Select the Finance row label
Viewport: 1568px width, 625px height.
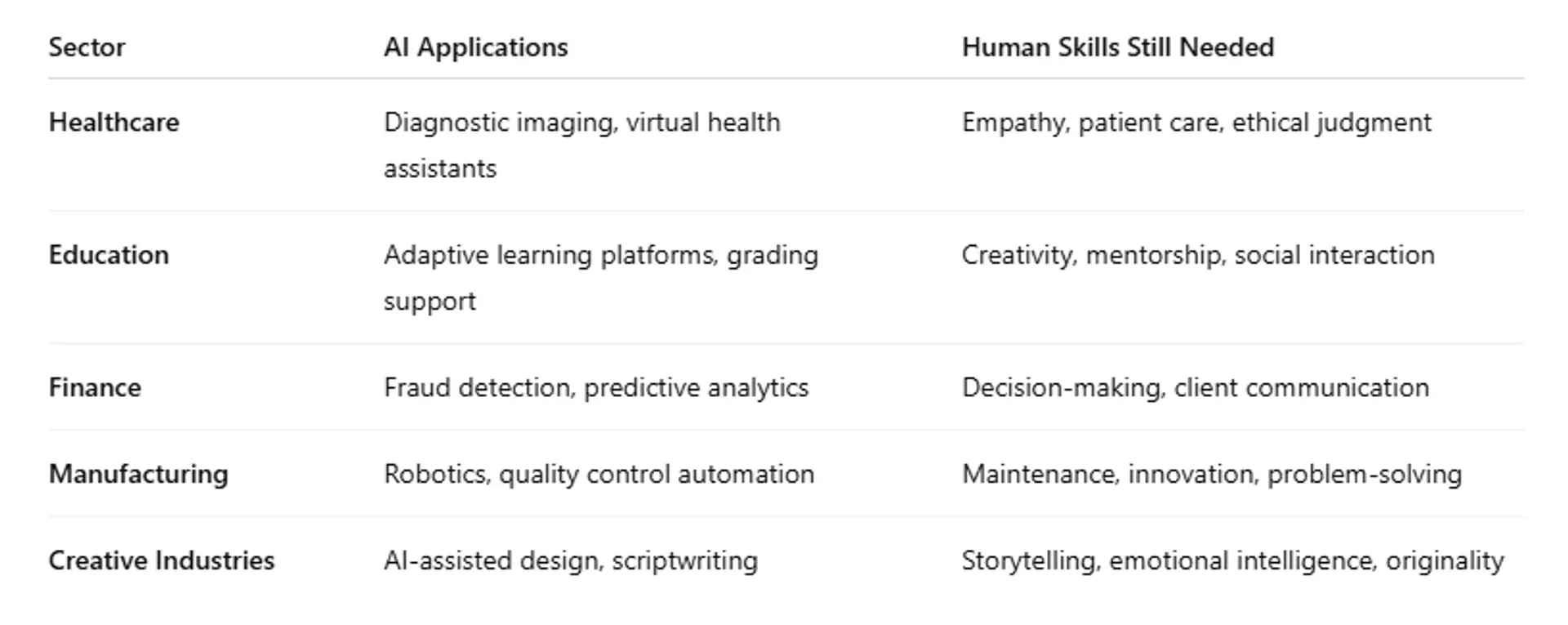pos(95,387)
